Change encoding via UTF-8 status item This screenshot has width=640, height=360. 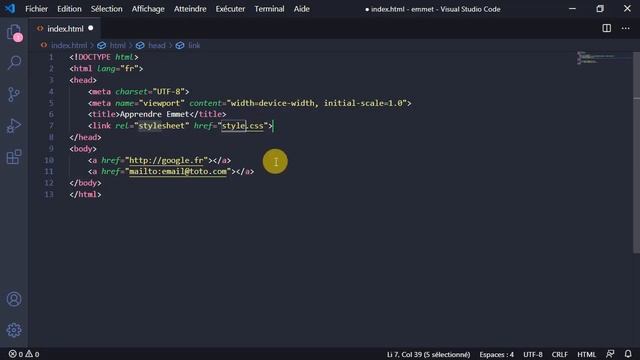click(x=533, y=354)
